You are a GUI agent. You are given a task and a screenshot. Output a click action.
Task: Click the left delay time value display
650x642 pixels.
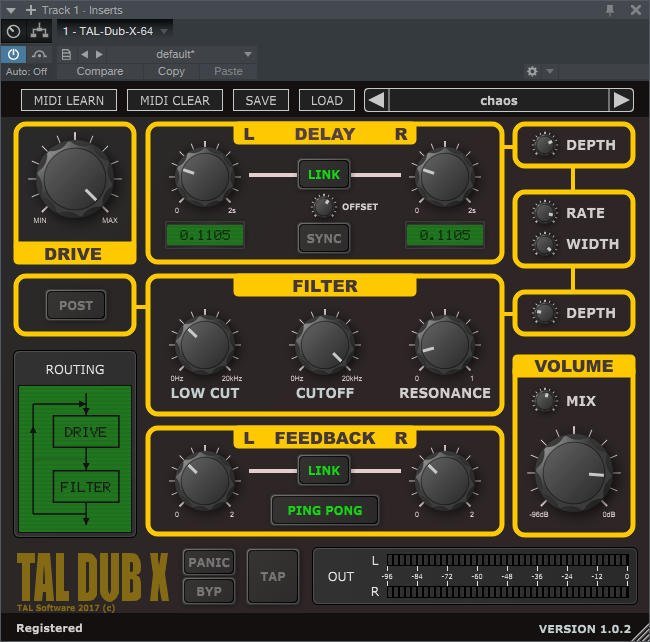click(x=205, y=235)
